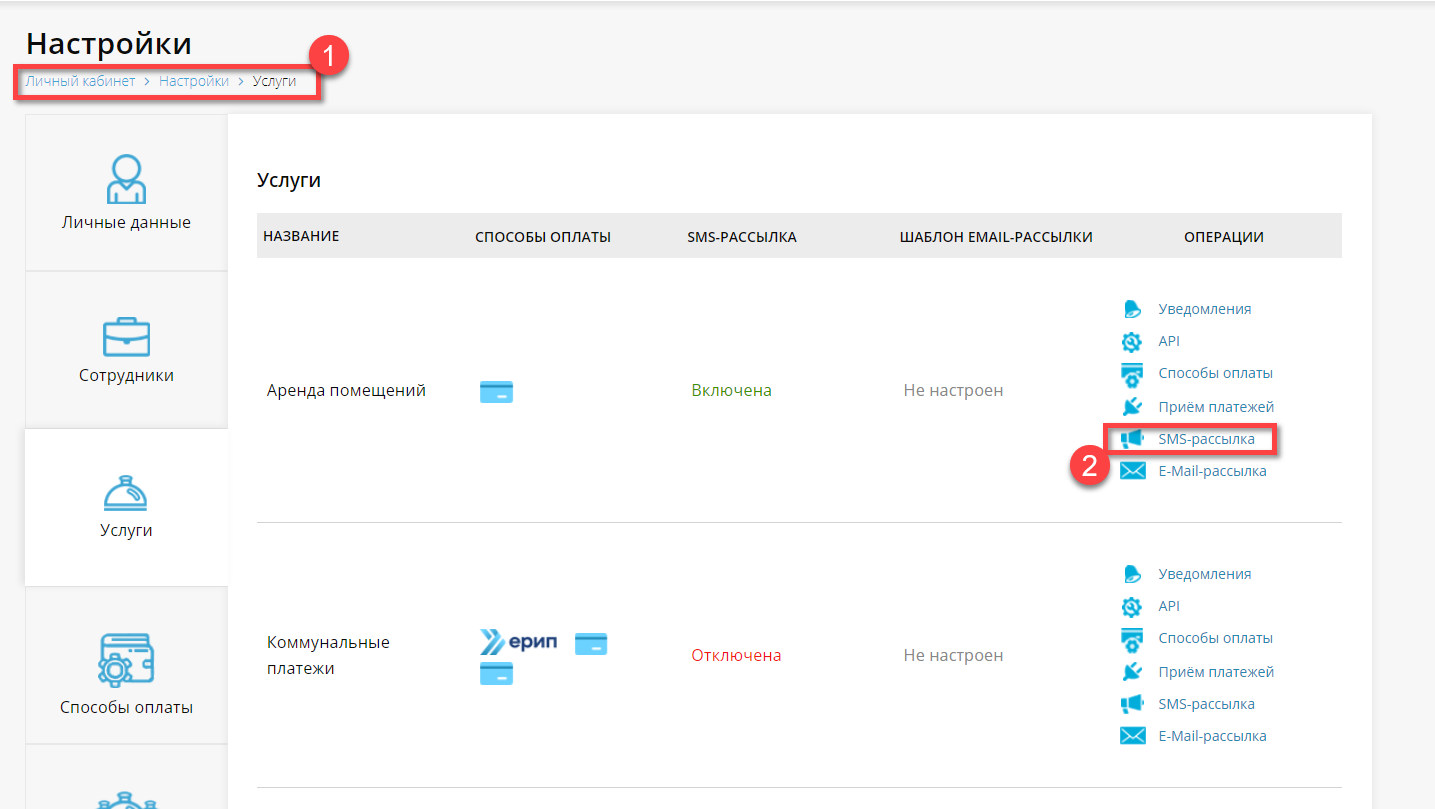Select the Услуги cloche icon in sidebar

click(126, 491)
